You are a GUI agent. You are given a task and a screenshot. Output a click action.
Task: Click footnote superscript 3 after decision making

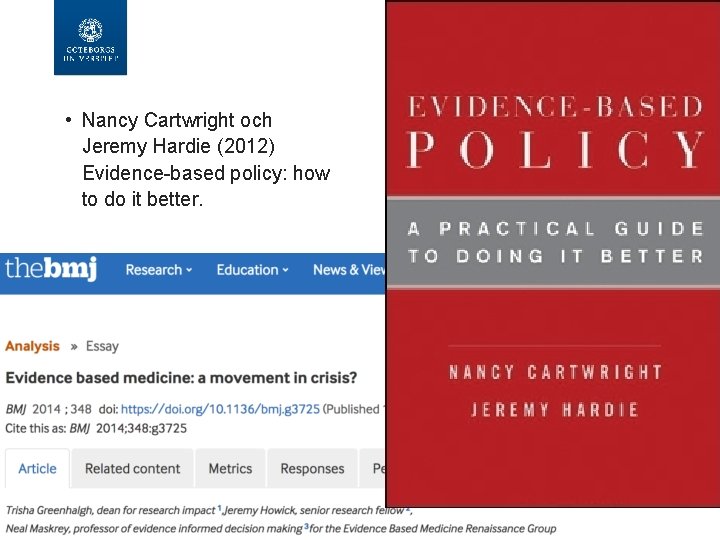click(306, 526)
